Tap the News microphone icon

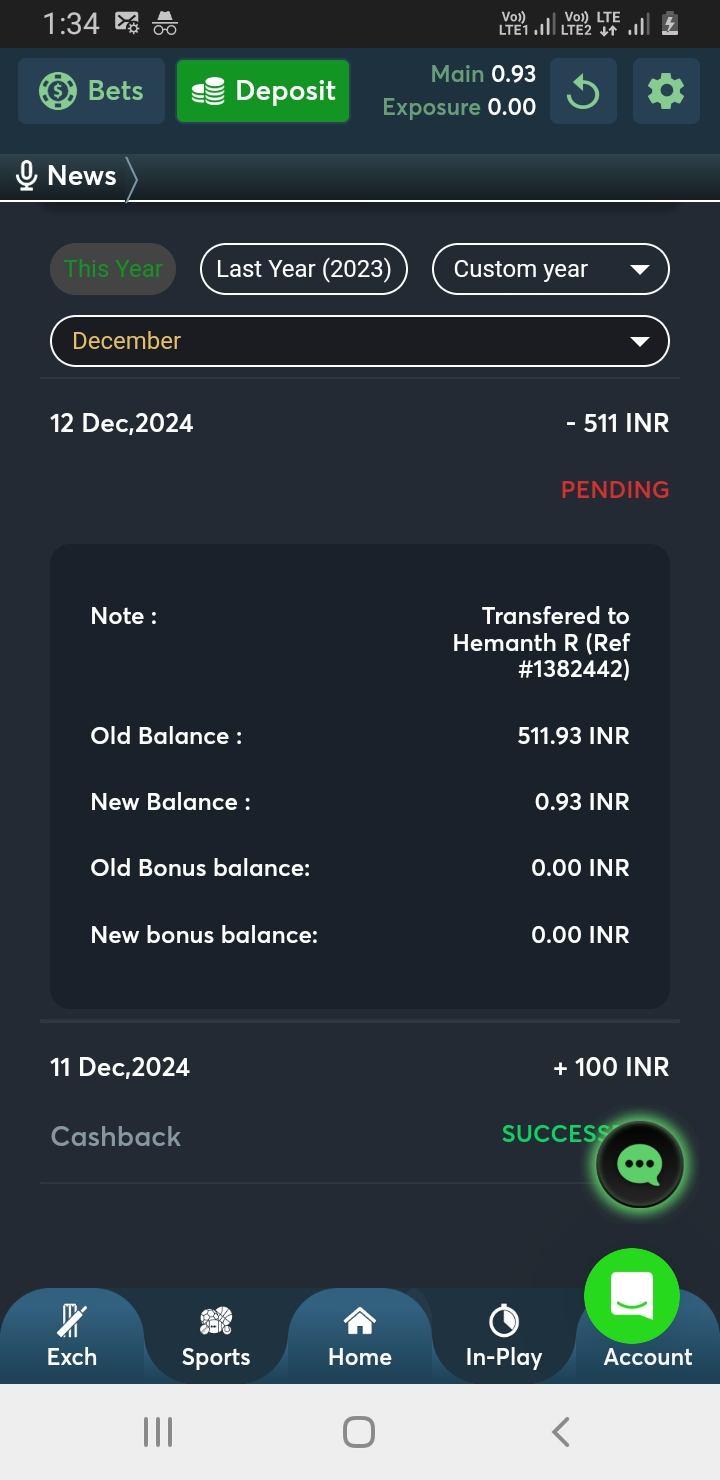(27, 177)
